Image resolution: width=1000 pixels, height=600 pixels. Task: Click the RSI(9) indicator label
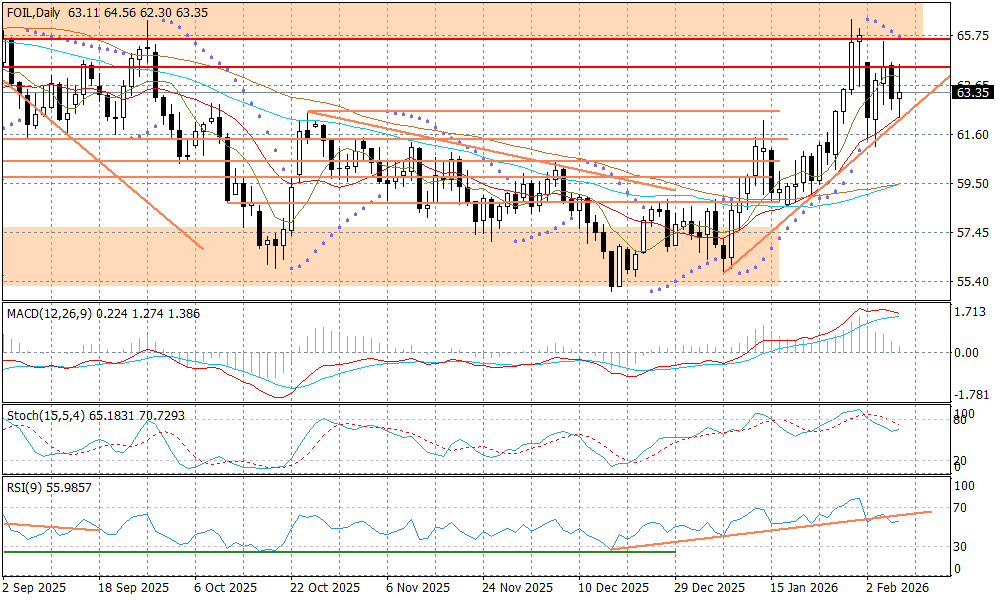[28, 486]
